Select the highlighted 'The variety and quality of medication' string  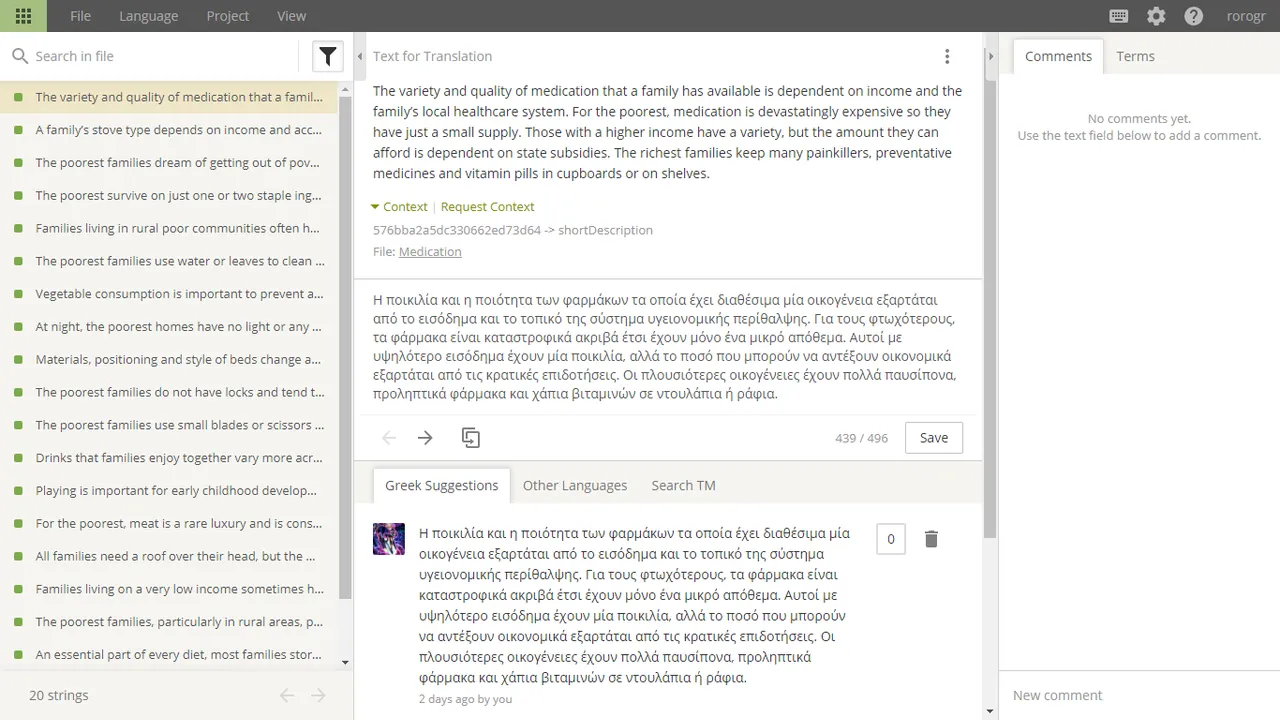tap(170, 97)
